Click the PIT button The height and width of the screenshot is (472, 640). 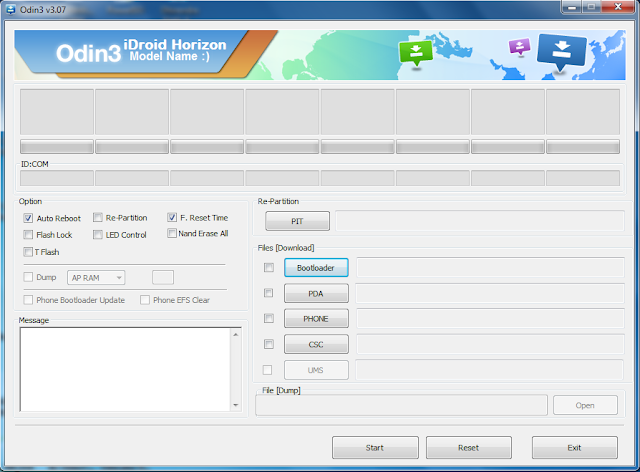298,221
